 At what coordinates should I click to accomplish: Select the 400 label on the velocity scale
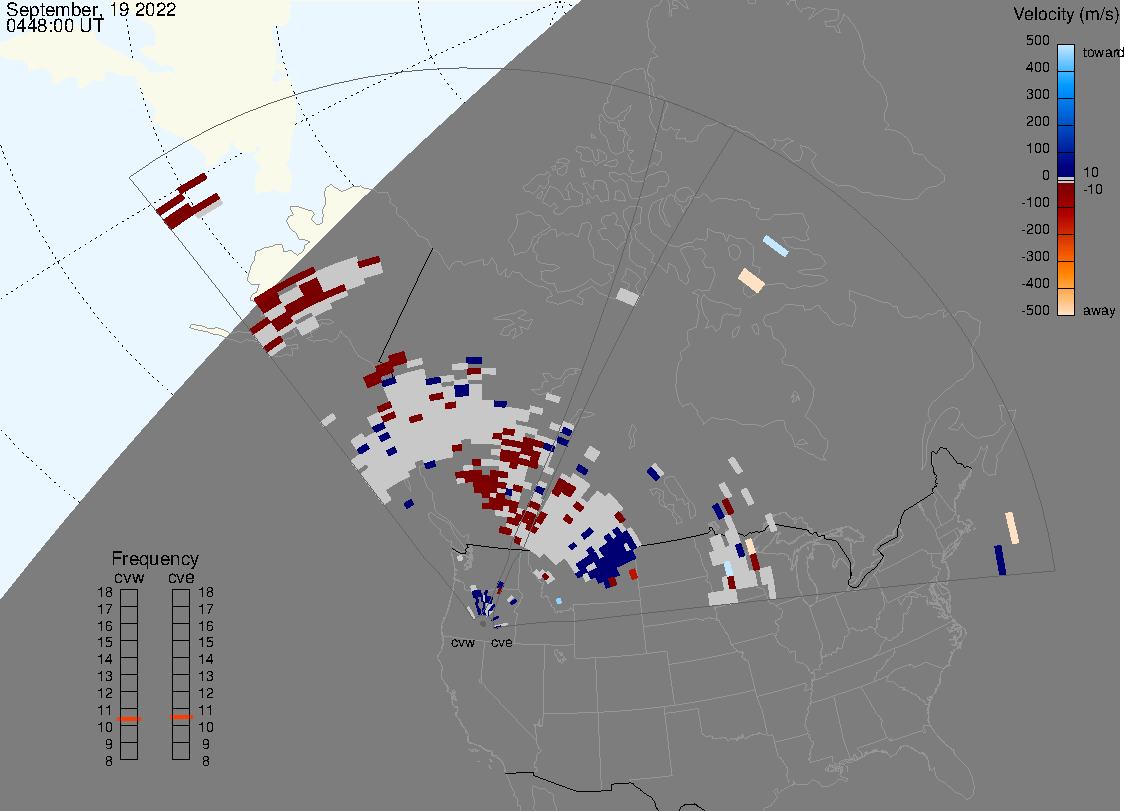click(1037, 67)
